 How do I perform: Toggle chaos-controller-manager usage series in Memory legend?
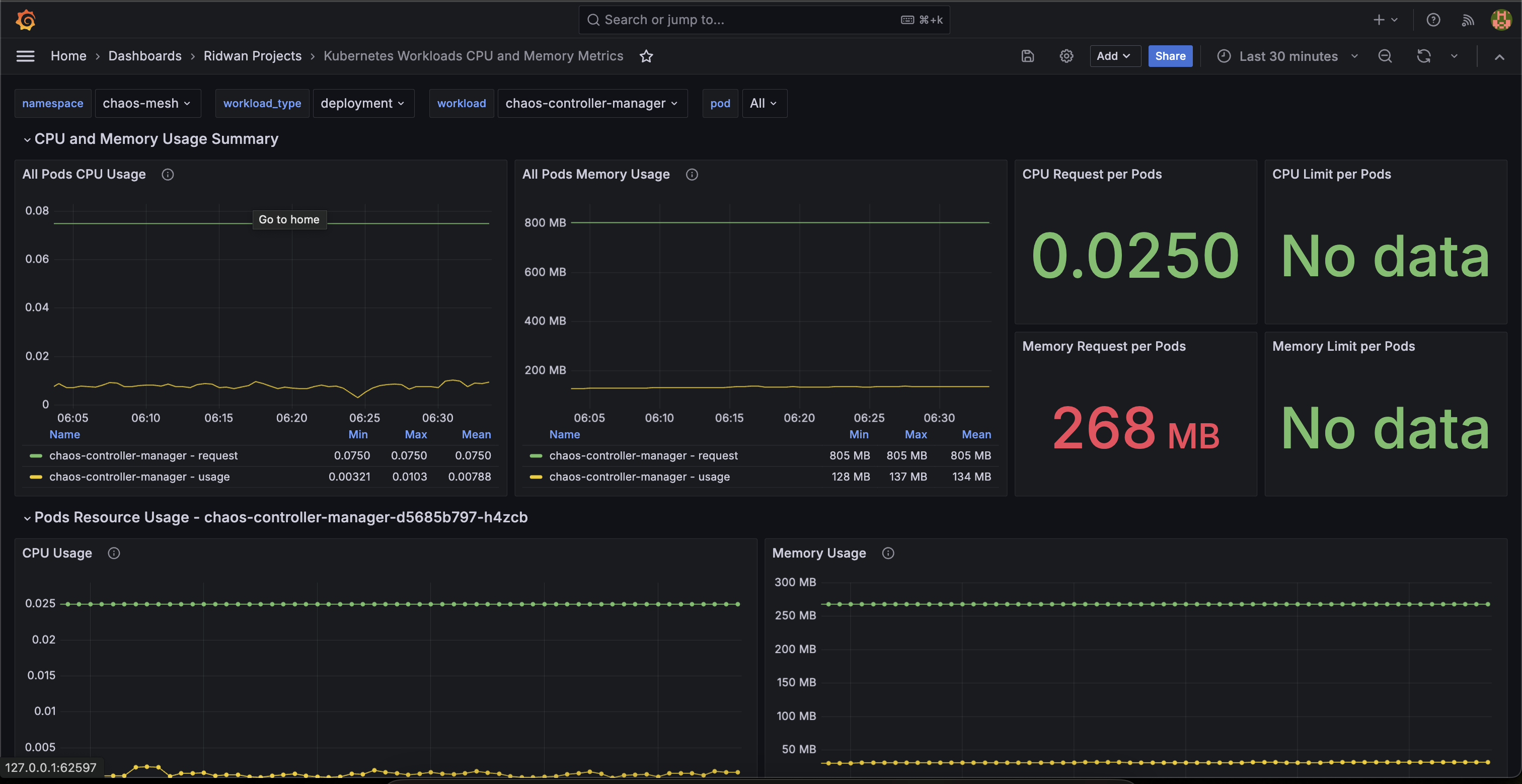639,477
